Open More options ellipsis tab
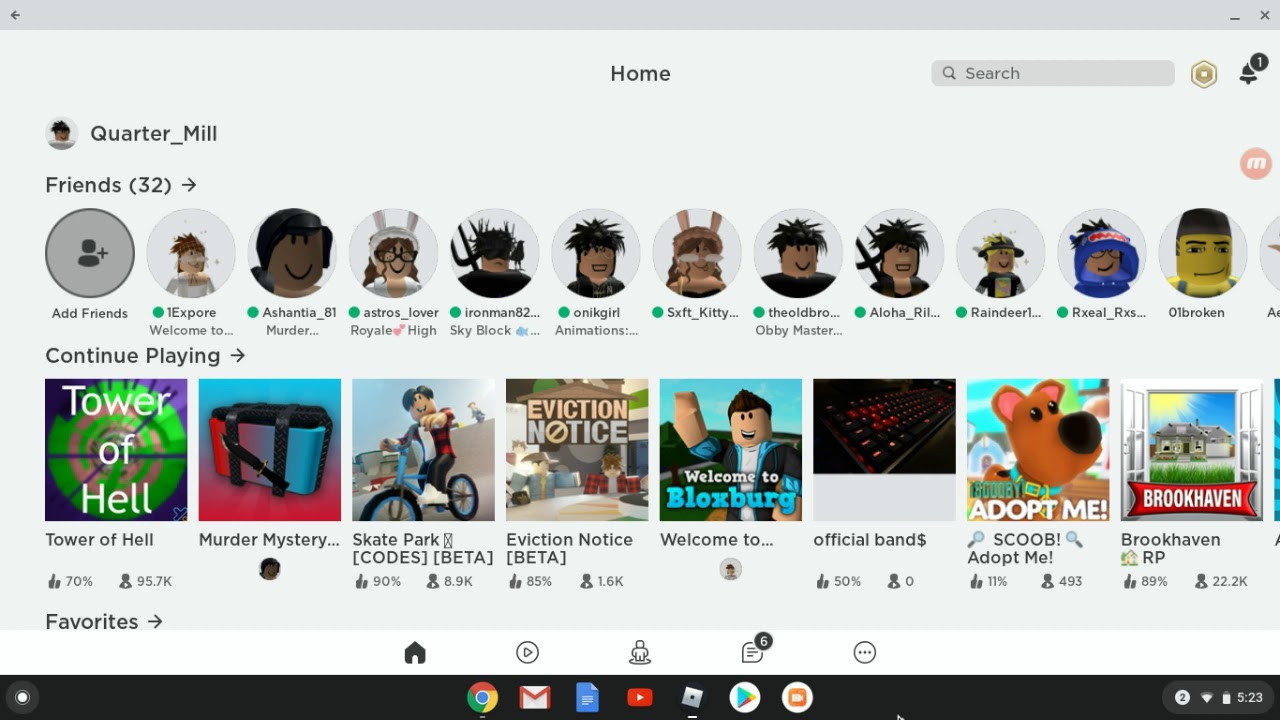Screen dimensions: 1280x720 coord(865,653)
